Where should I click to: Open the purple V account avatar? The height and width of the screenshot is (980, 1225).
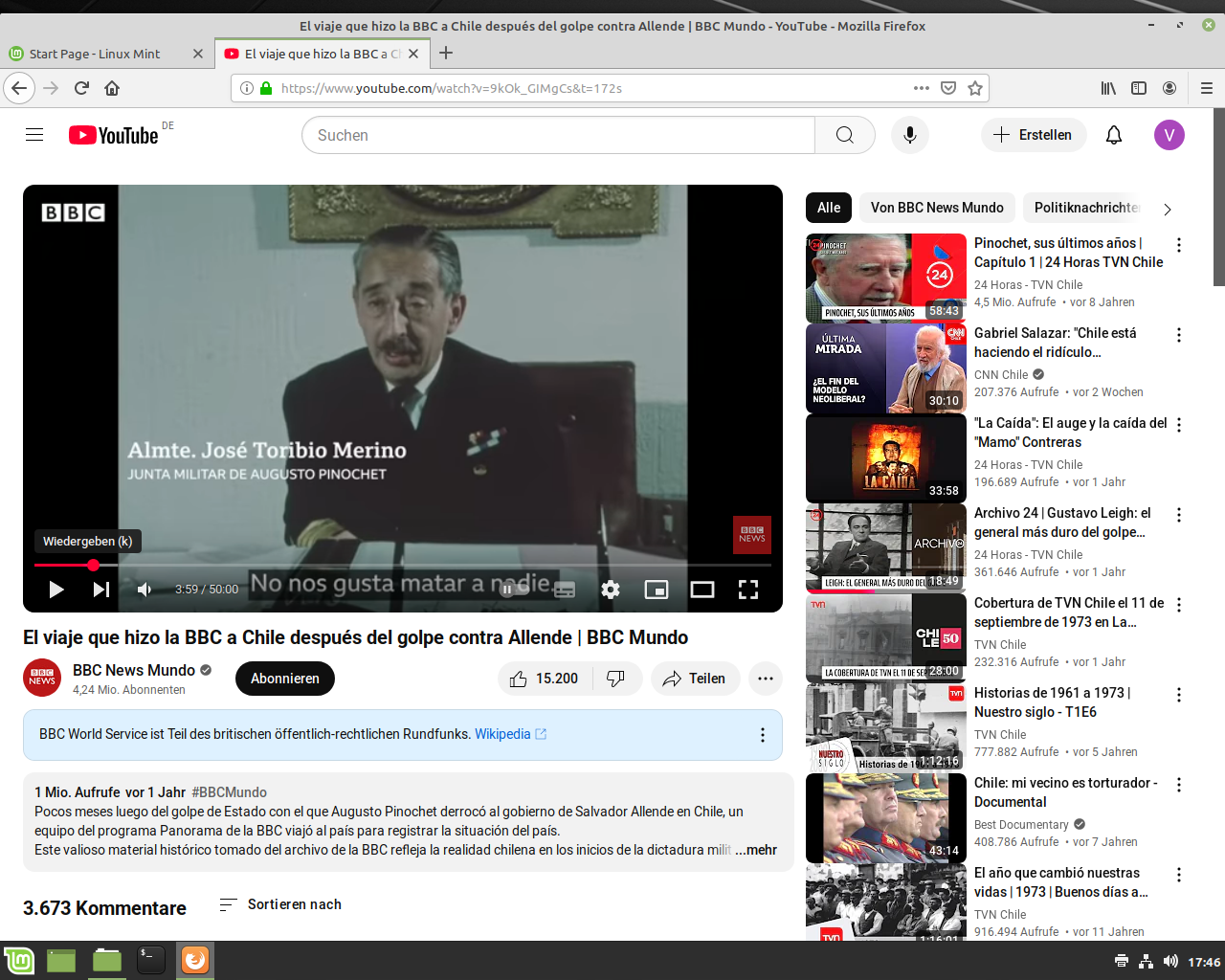pyautogui.click(x=1169, y=135)
